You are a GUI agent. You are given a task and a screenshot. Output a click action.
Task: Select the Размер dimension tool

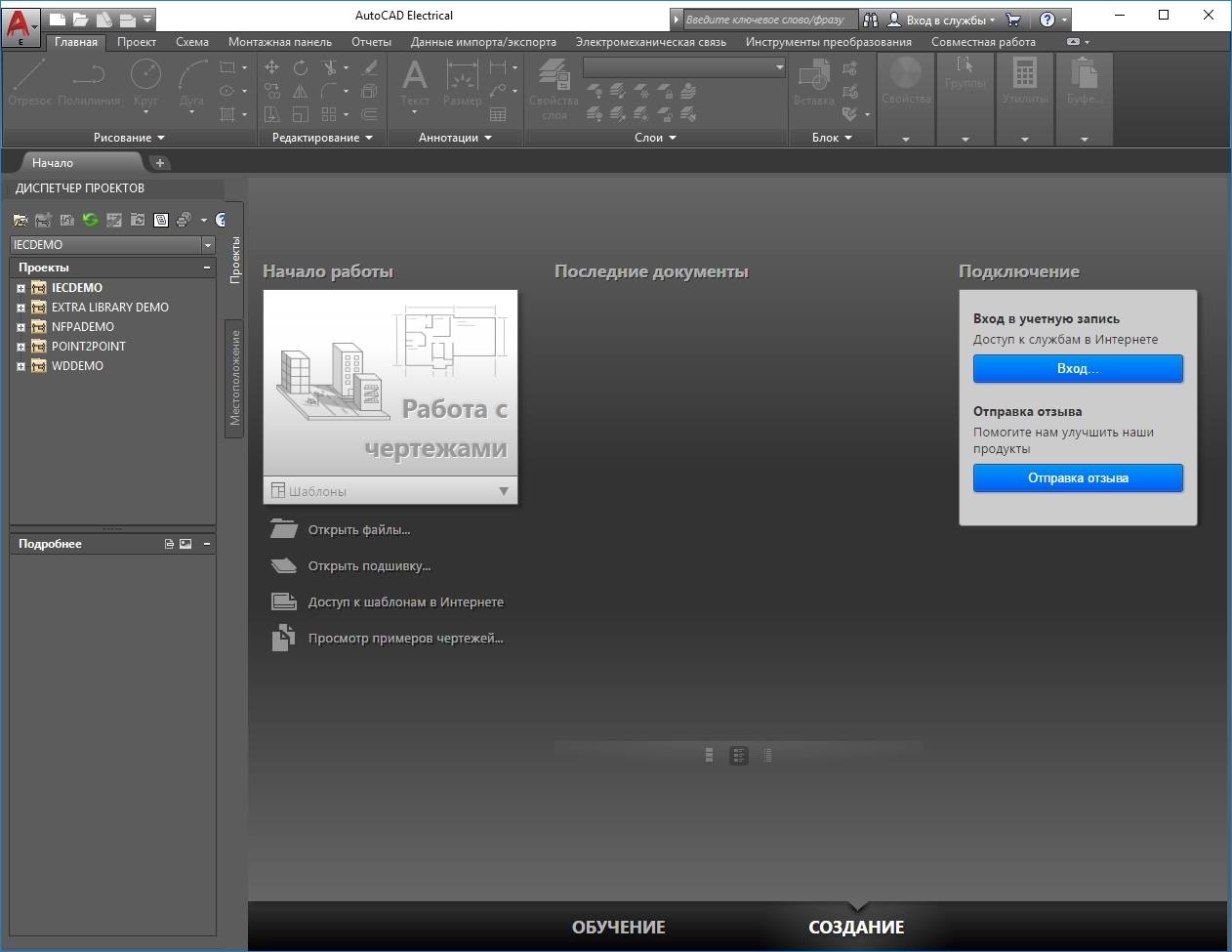(x=462, y=82)
